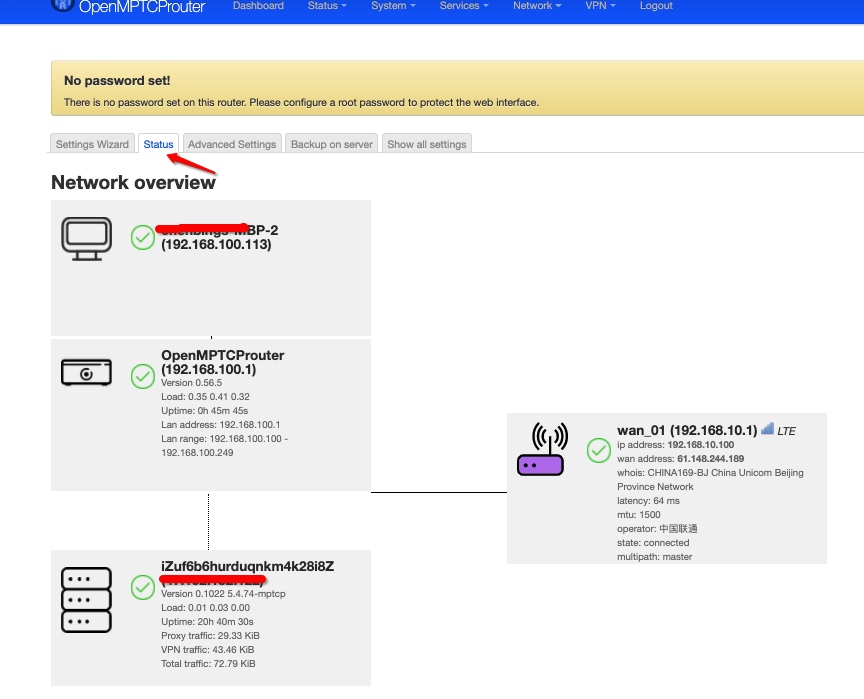Expand the VPN dropdown menu
The width and height of the screenshot is (864, 699).
(600, 6)
